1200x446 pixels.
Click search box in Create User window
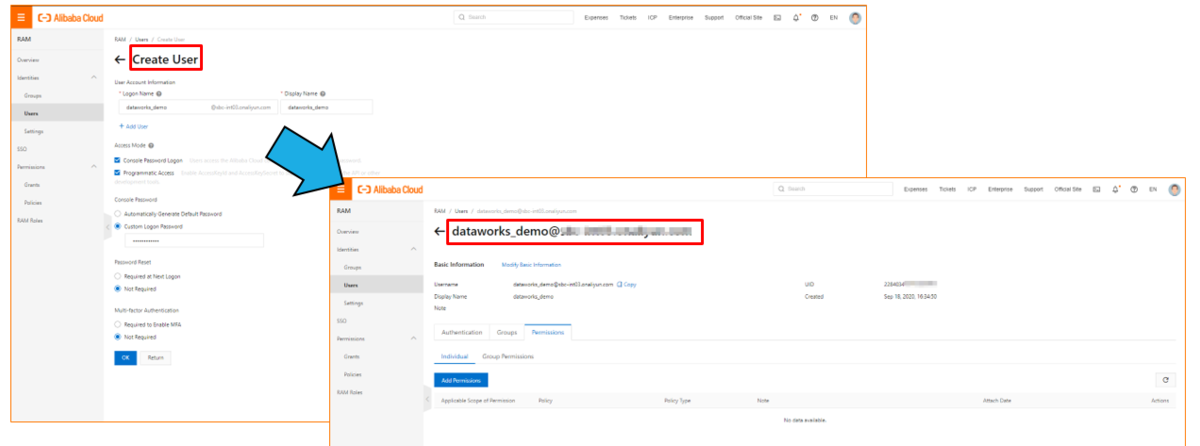[514, 18]
